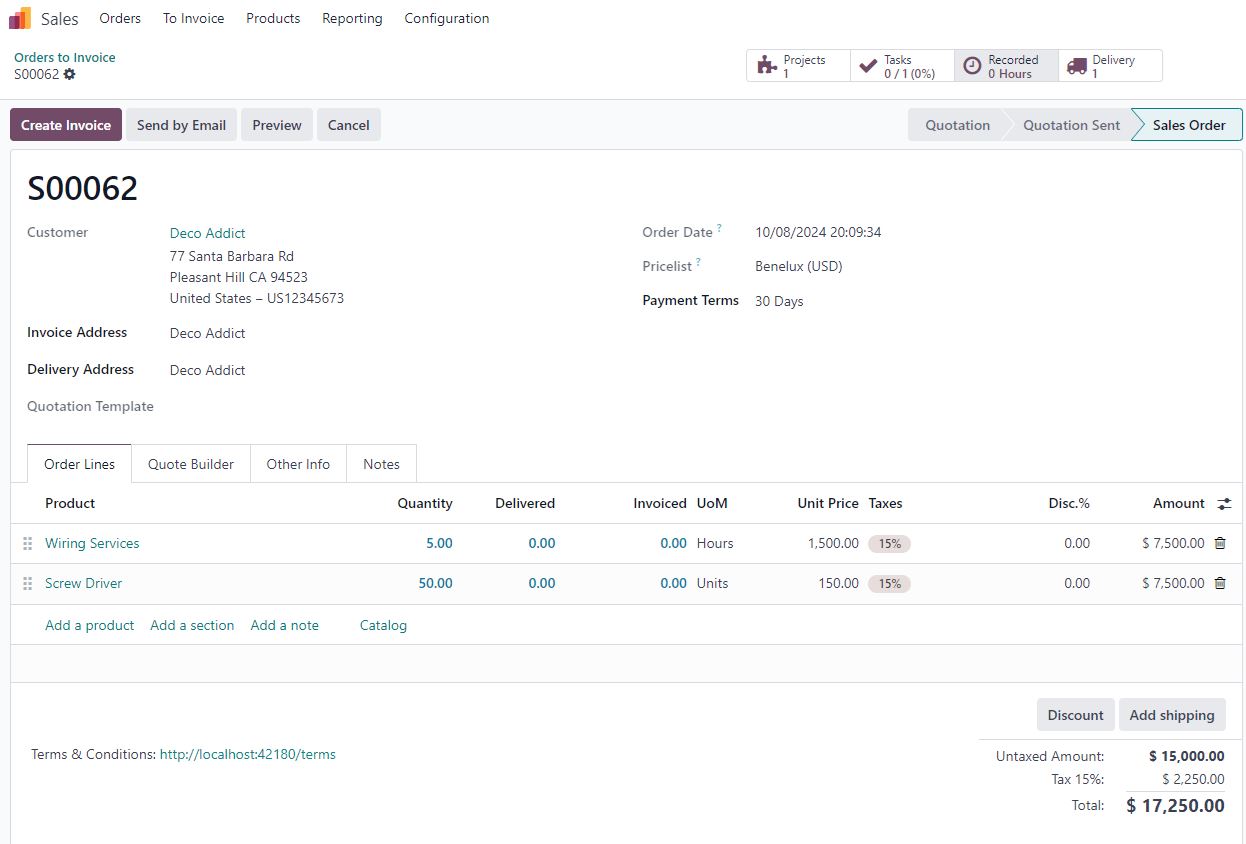The height and width of the screenshot is (844, 1246).
Task: Select the Quotation Sent status stage
Action: (x=1071, y=125)
